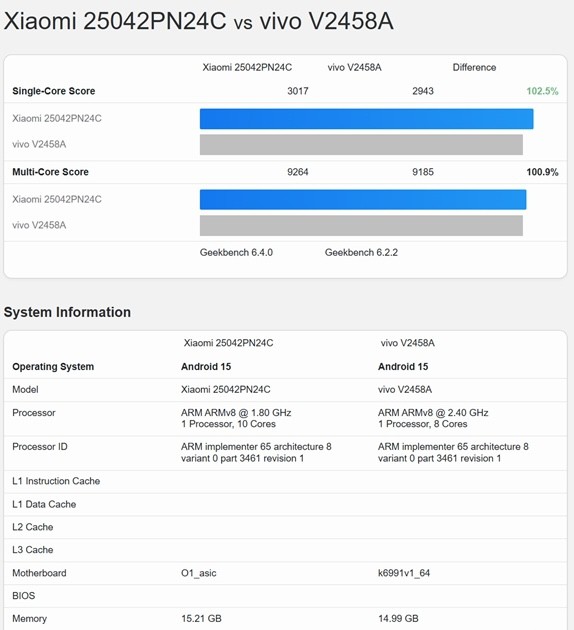Select the single-core score value 2943
Image resolution: width=574 pixels, height=630 pixels.
(x=423, y=91)
